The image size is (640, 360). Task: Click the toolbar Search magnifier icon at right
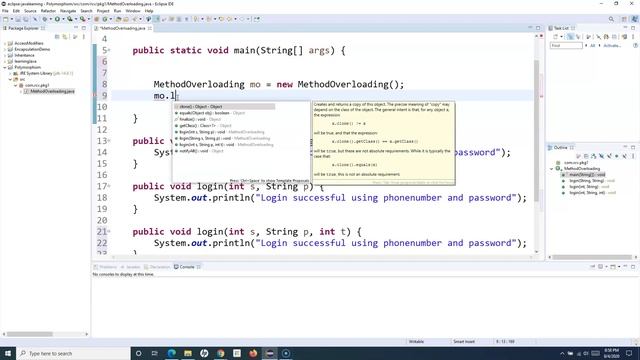click(x=611, y=19)
